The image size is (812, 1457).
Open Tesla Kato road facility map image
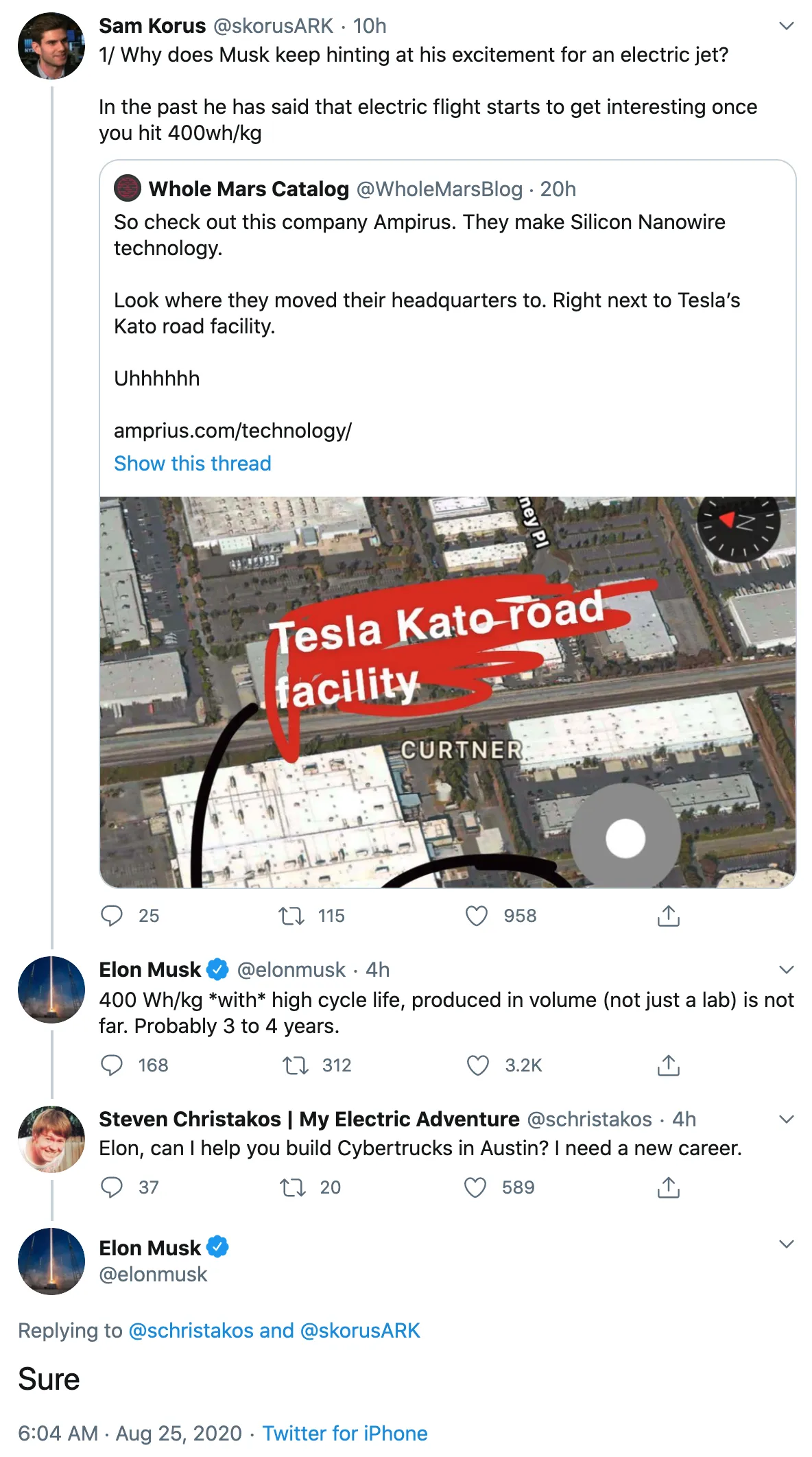tap(448, 692)
